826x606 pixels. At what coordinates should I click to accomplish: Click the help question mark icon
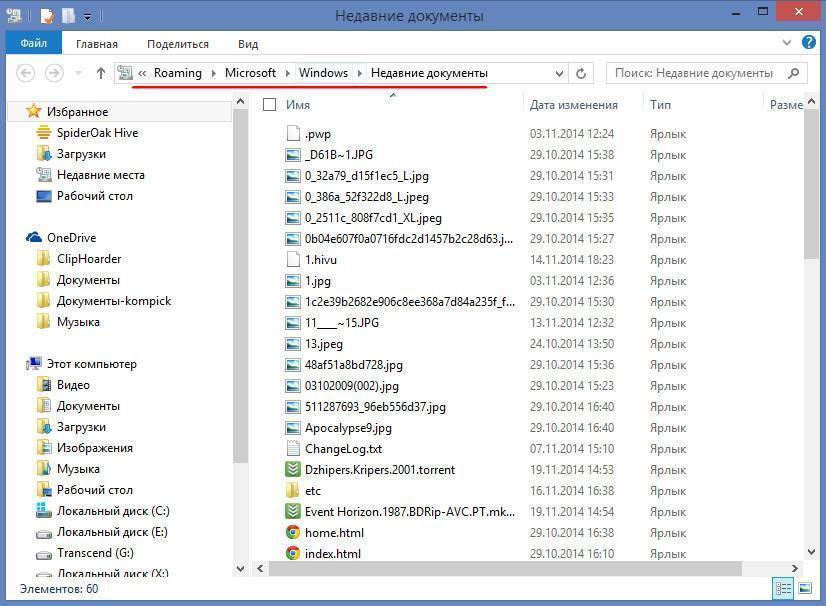808,43
